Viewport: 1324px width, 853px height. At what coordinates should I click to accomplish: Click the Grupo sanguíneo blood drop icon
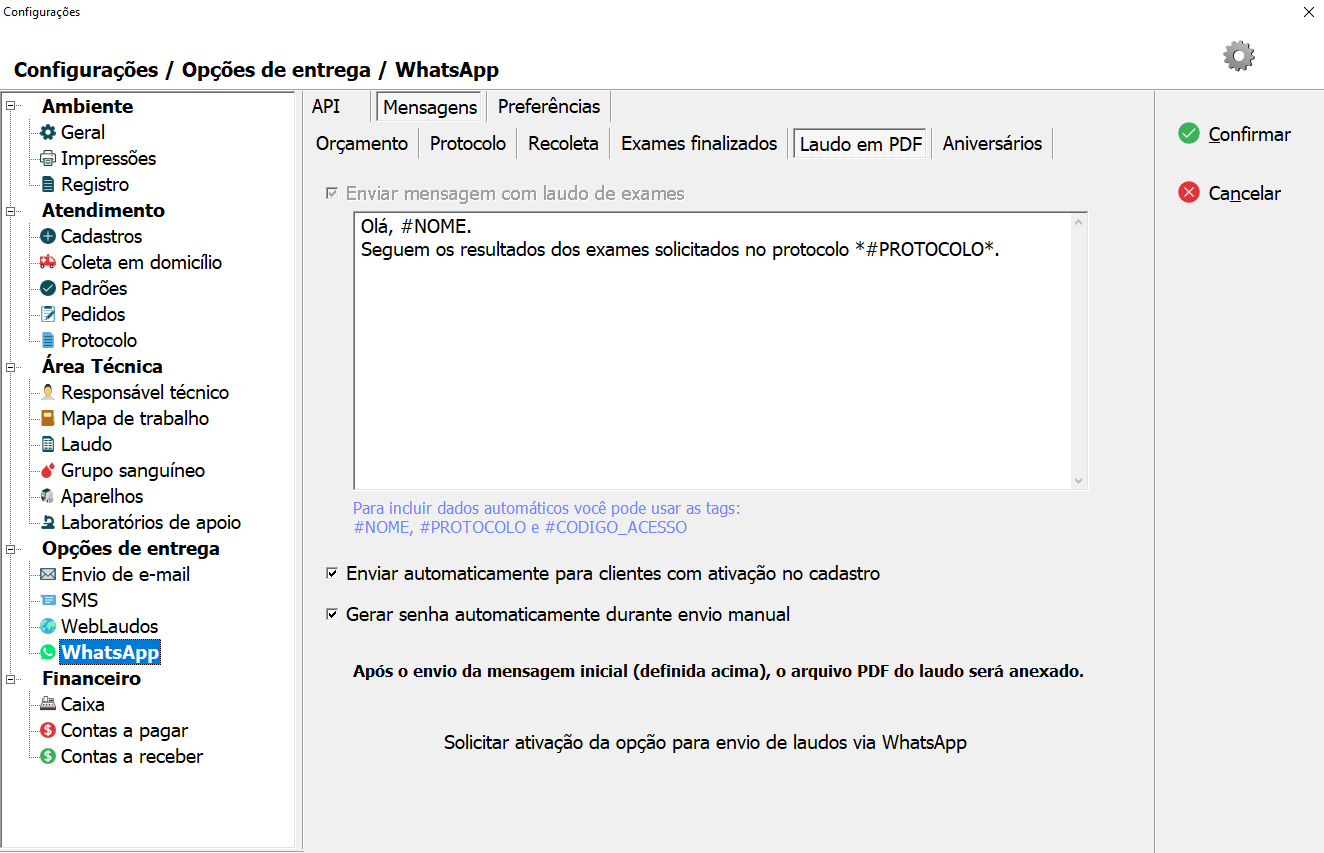[48, 470]
